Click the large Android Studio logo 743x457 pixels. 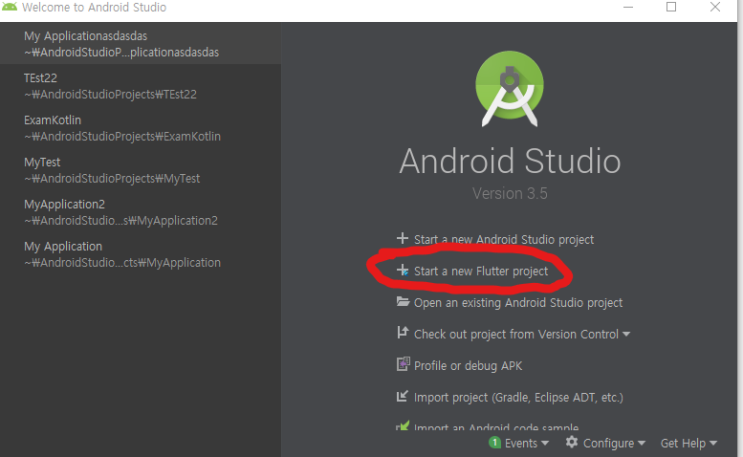[510, 89]
